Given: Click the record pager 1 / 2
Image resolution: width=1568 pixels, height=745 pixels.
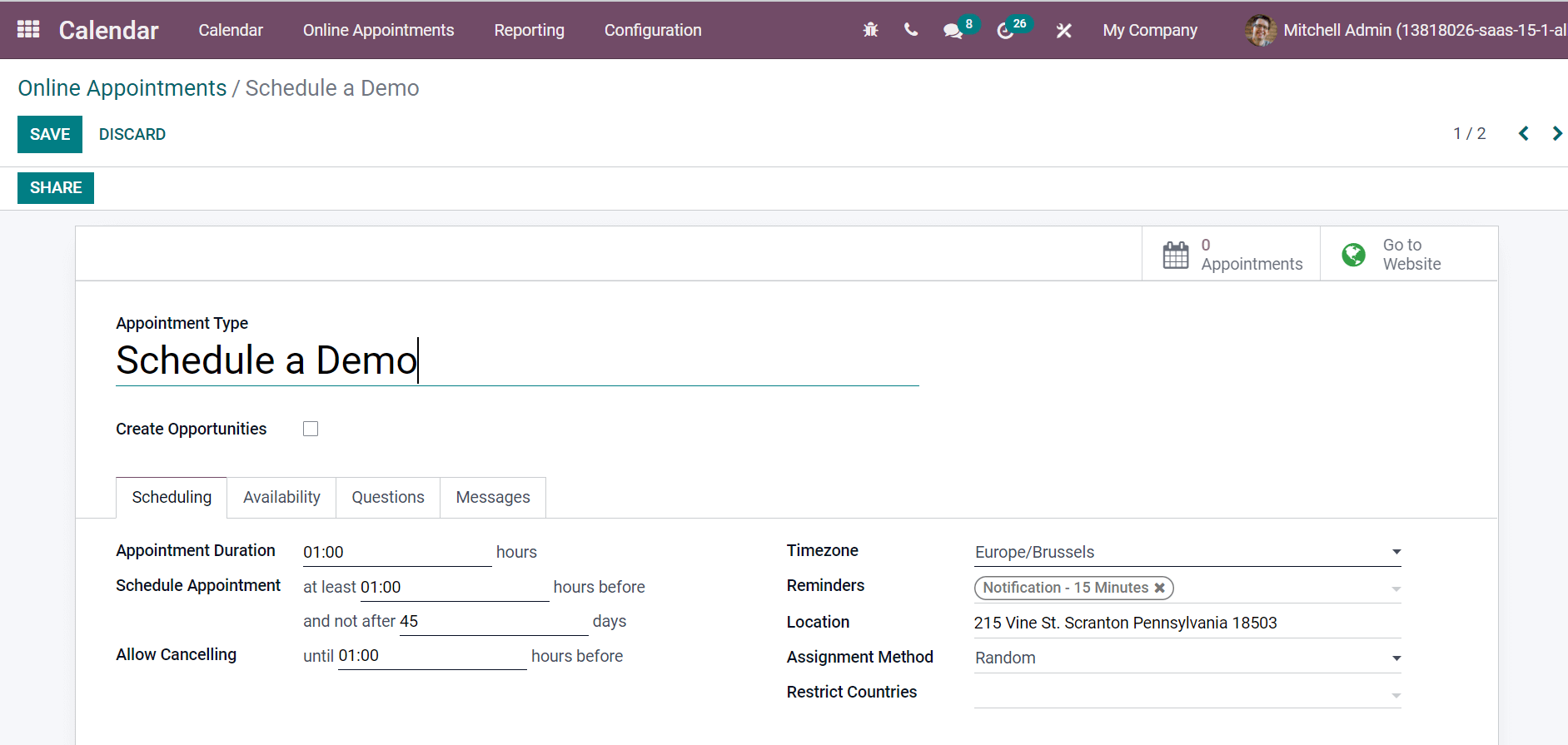Looking at the screenshot, I should coord(1470,133).
